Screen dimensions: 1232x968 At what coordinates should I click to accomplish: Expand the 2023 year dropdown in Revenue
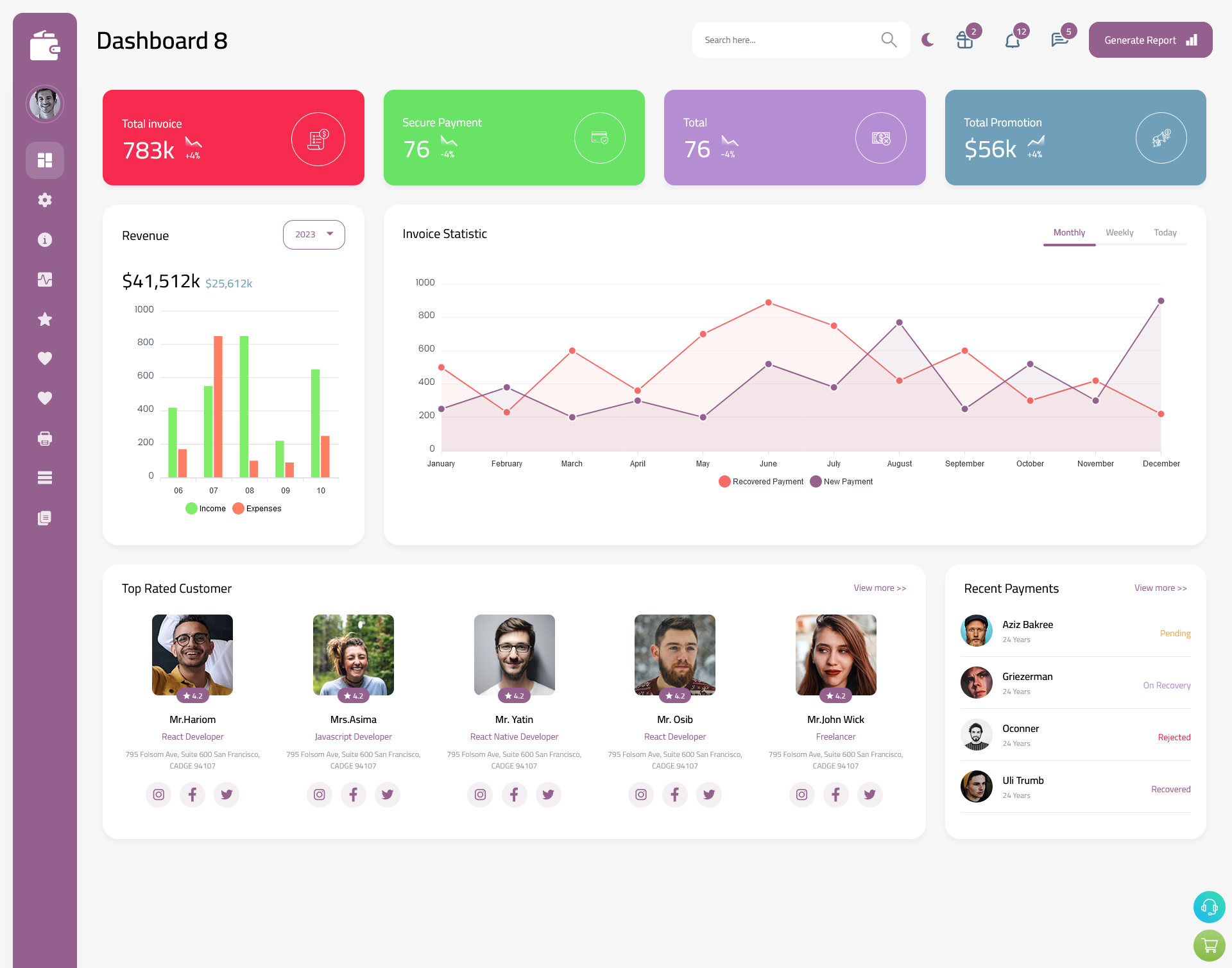click(x=314, y=233)
